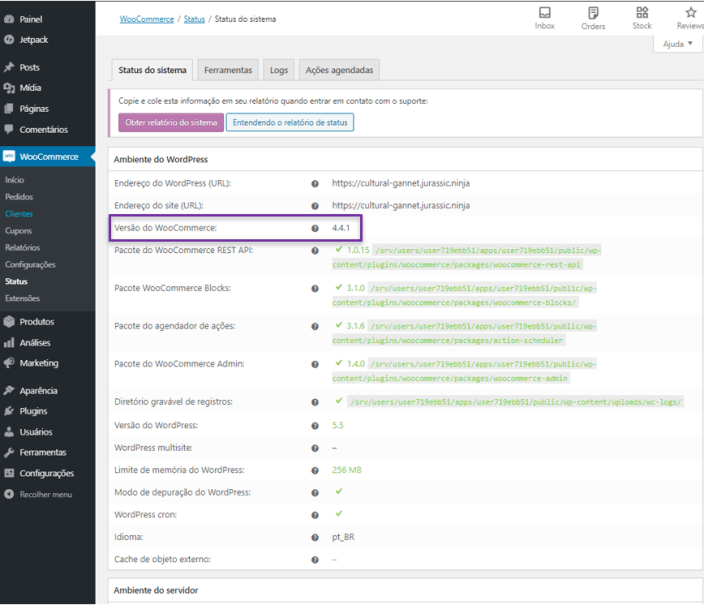Click the Usuários person icon
This screenshot has width=704, height=605.
[9, 432]
